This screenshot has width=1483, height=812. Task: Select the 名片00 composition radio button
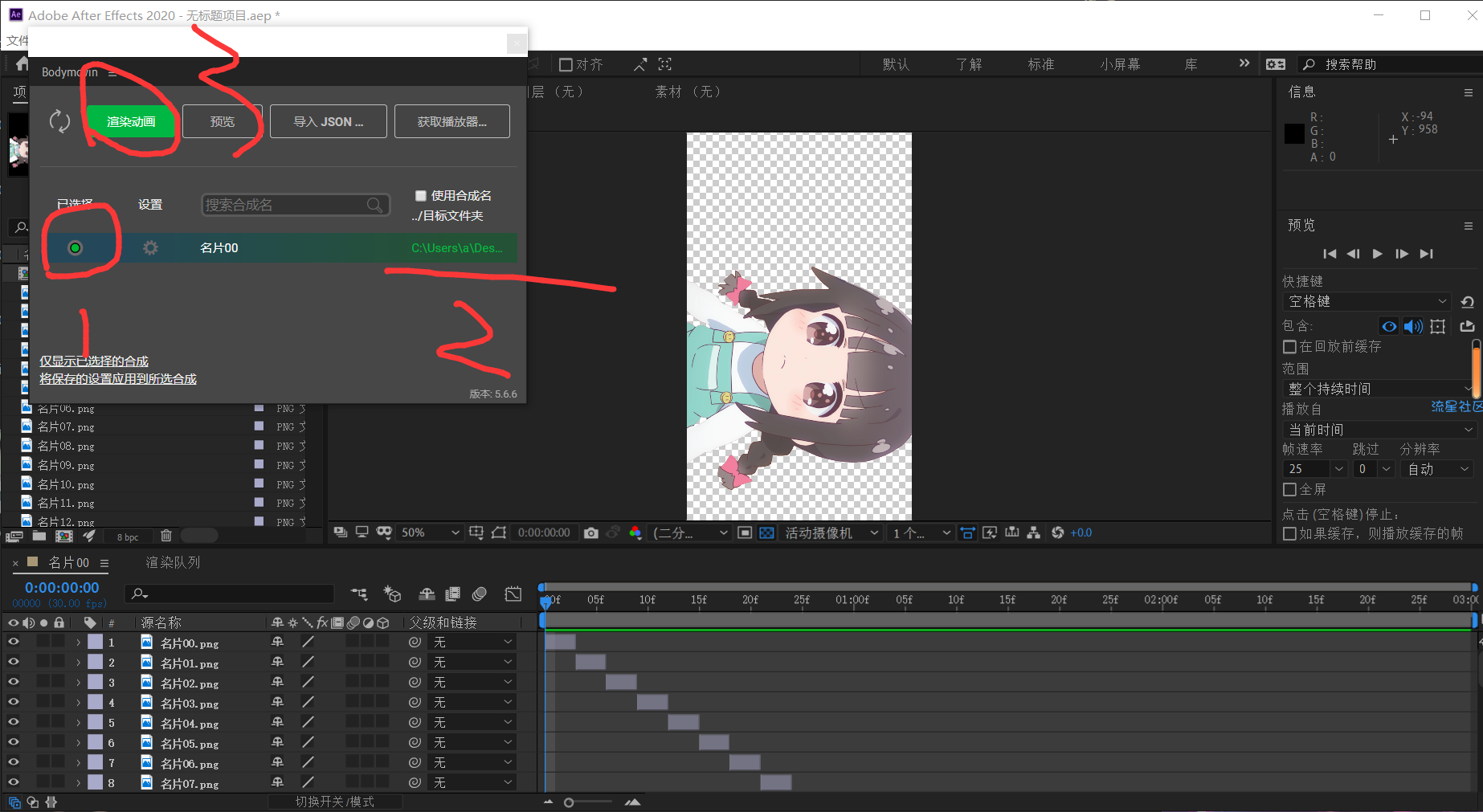pyautogui.click(x=76, y=248)
